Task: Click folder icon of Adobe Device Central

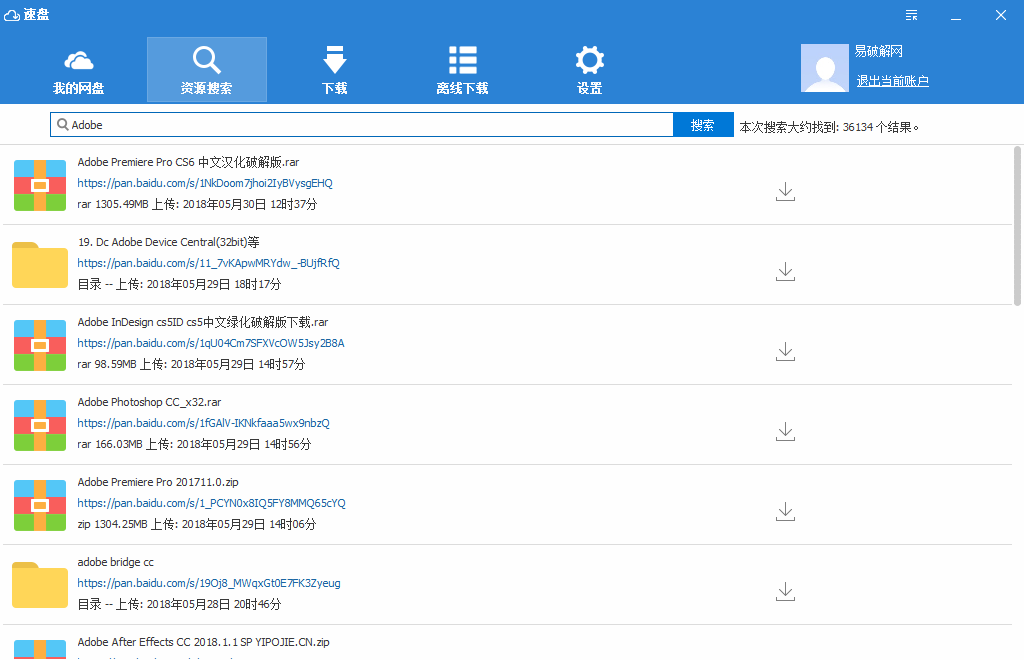Action: [x=40, y=265]
